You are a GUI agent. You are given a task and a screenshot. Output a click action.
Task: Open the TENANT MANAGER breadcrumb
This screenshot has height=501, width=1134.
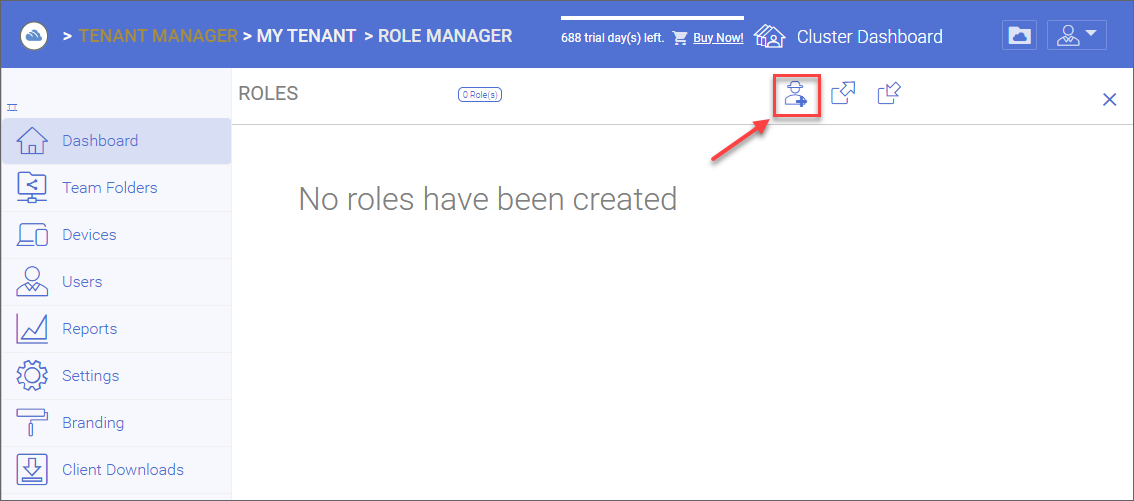pos(158,35)
